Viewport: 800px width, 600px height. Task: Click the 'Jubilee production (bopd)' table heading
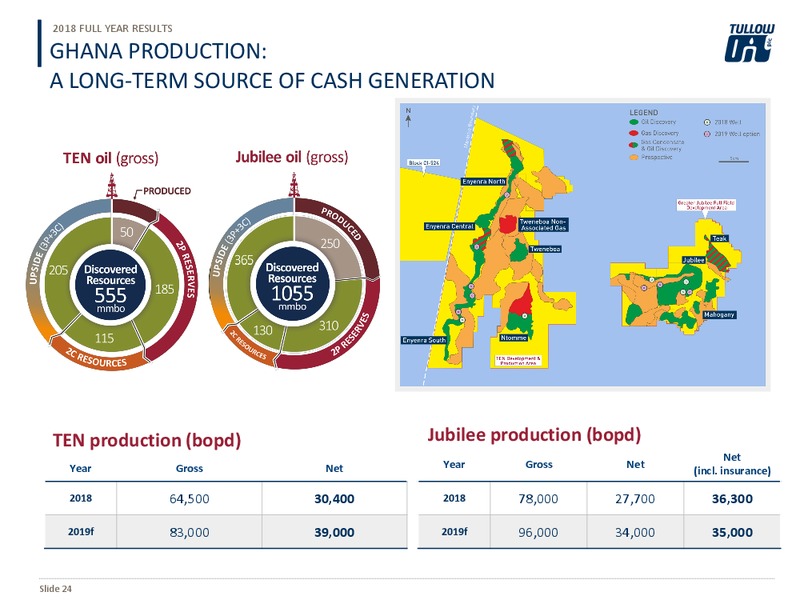[534, 435]
